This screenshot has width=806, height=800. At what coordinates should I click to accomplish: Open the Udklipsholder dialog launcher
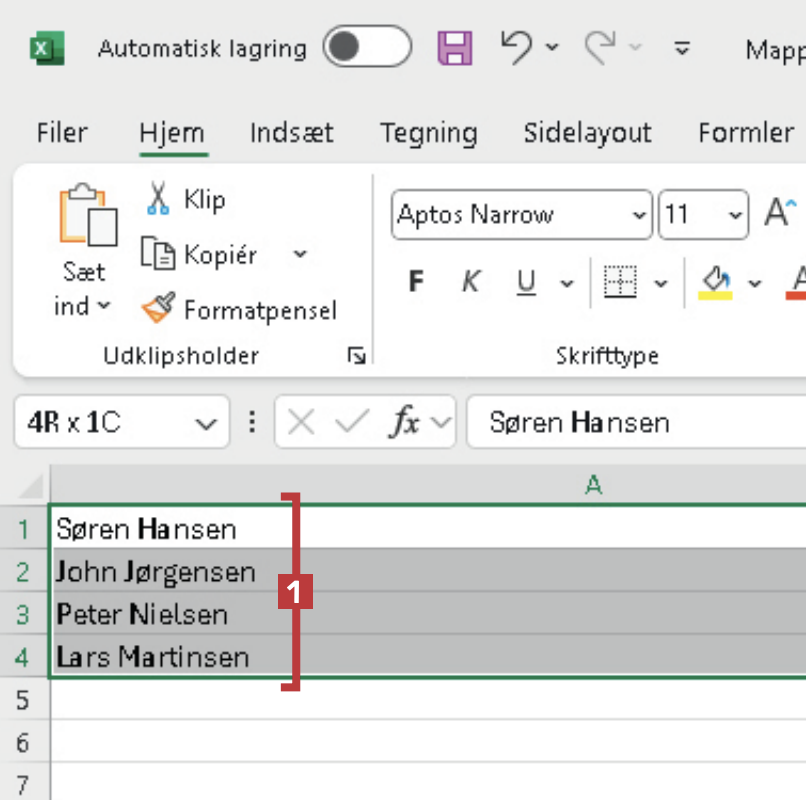tap(356, 356)
